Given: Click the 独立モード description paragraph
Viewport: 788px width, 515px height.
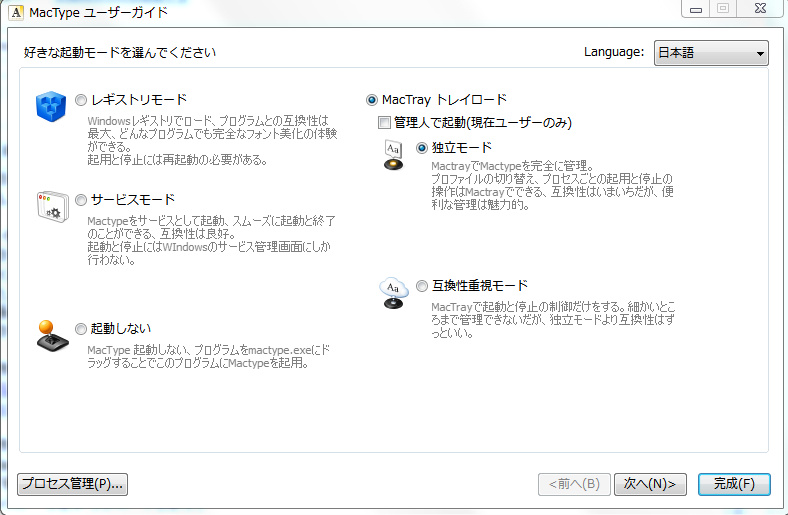Looking at the screenshot, I should pyautogui.click(x=552, y=185).
